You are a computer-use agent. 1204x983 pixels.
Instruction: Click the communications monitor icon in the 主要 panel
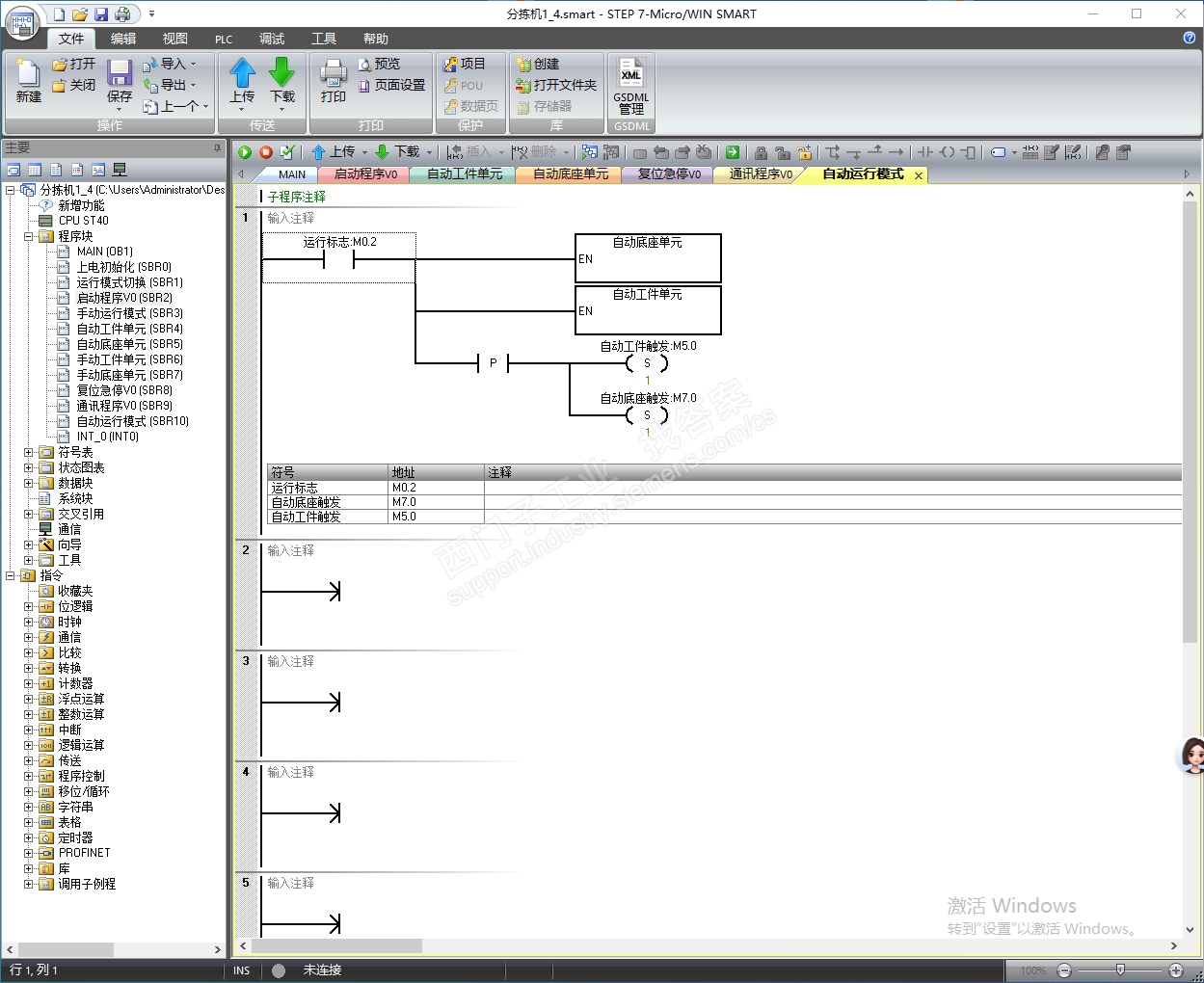click(120, 170)
